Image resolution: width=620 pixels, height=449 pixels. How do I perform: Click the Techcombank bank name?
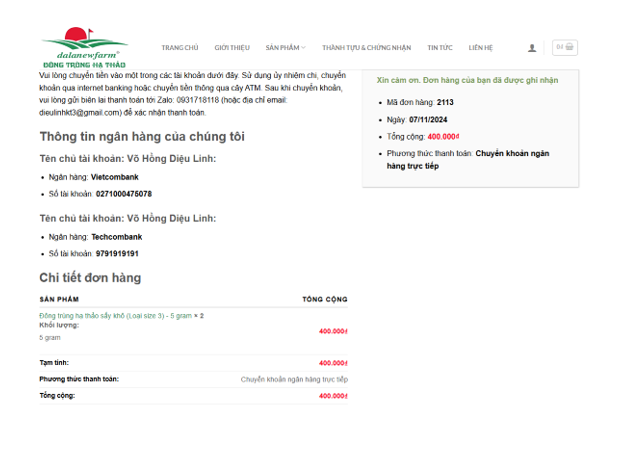[x=117, y=237]
